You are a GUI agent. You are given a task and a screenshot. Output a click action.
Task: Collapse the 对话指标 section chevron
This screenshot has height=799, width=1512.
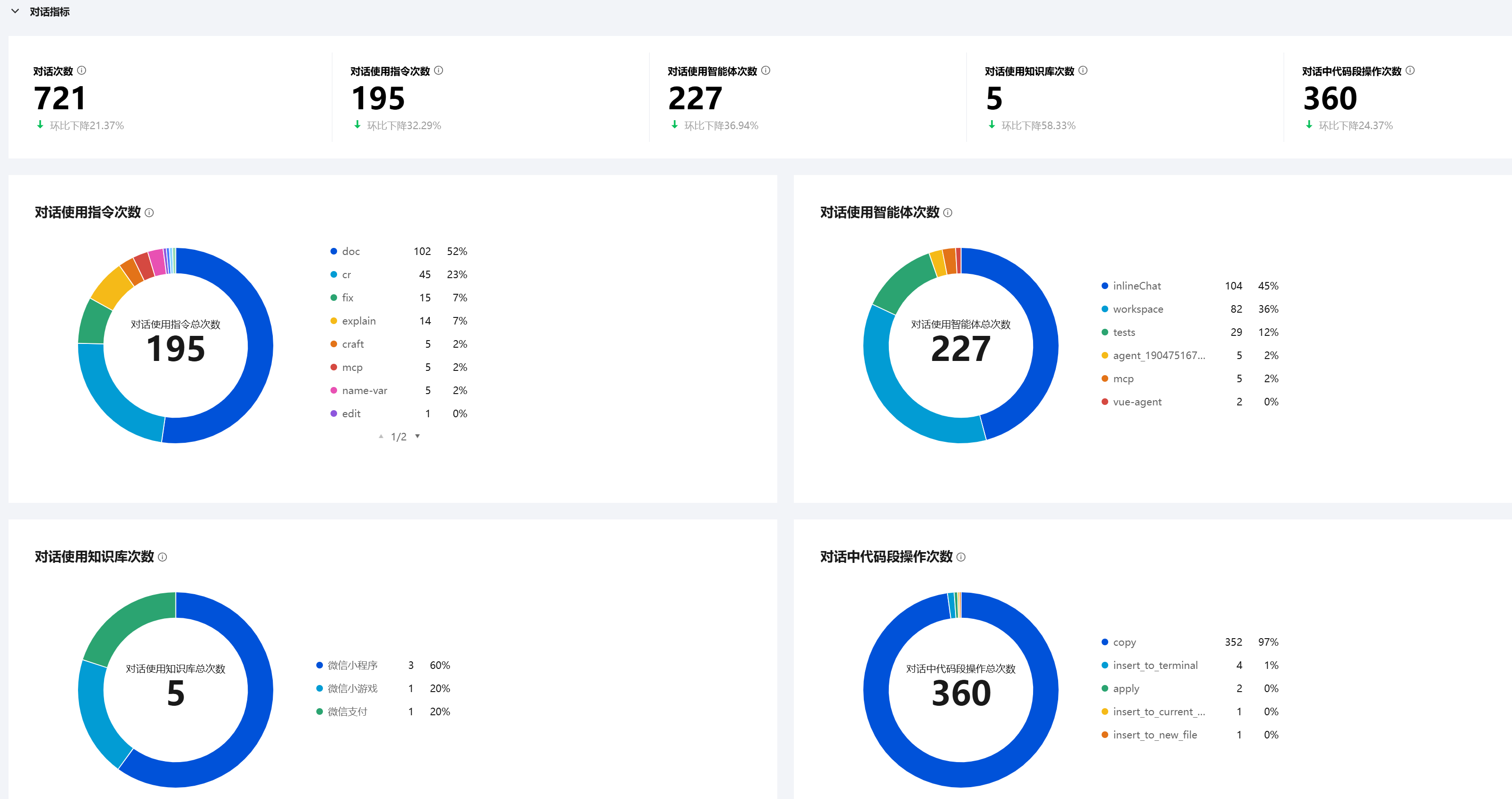(x=15, y=11)
